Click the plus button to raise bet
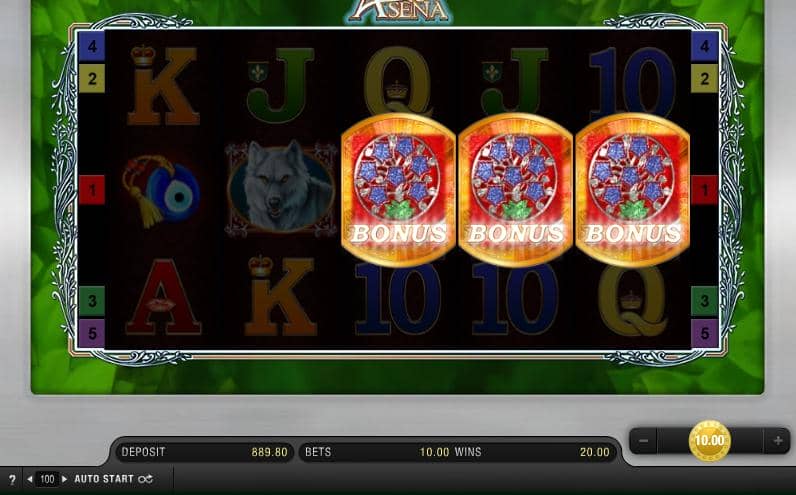Screen dimensions: 796x495 click(777, 441)
